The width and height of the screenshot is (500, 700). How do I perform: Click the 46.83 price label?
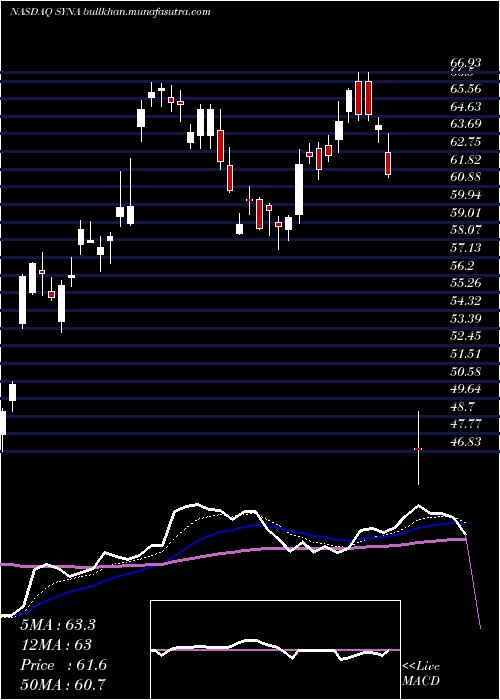pyautogui.click(x=466, y=442)
